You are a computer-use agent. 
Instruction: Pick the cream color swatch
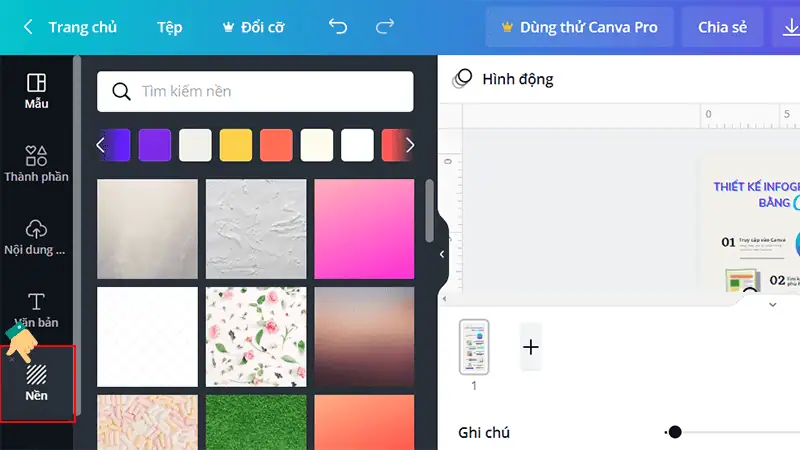click(x=317, y=145)
